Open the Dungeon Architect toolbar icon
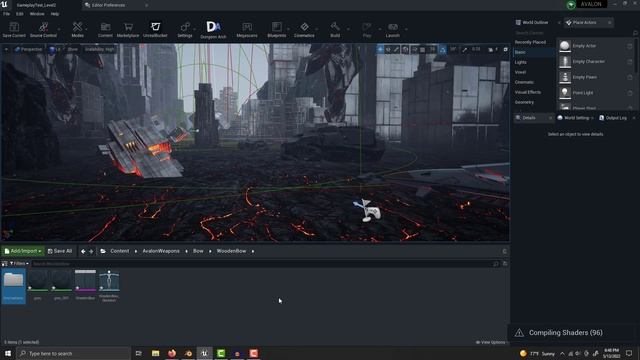The image size is (640, 360). [x=213, y=30]
